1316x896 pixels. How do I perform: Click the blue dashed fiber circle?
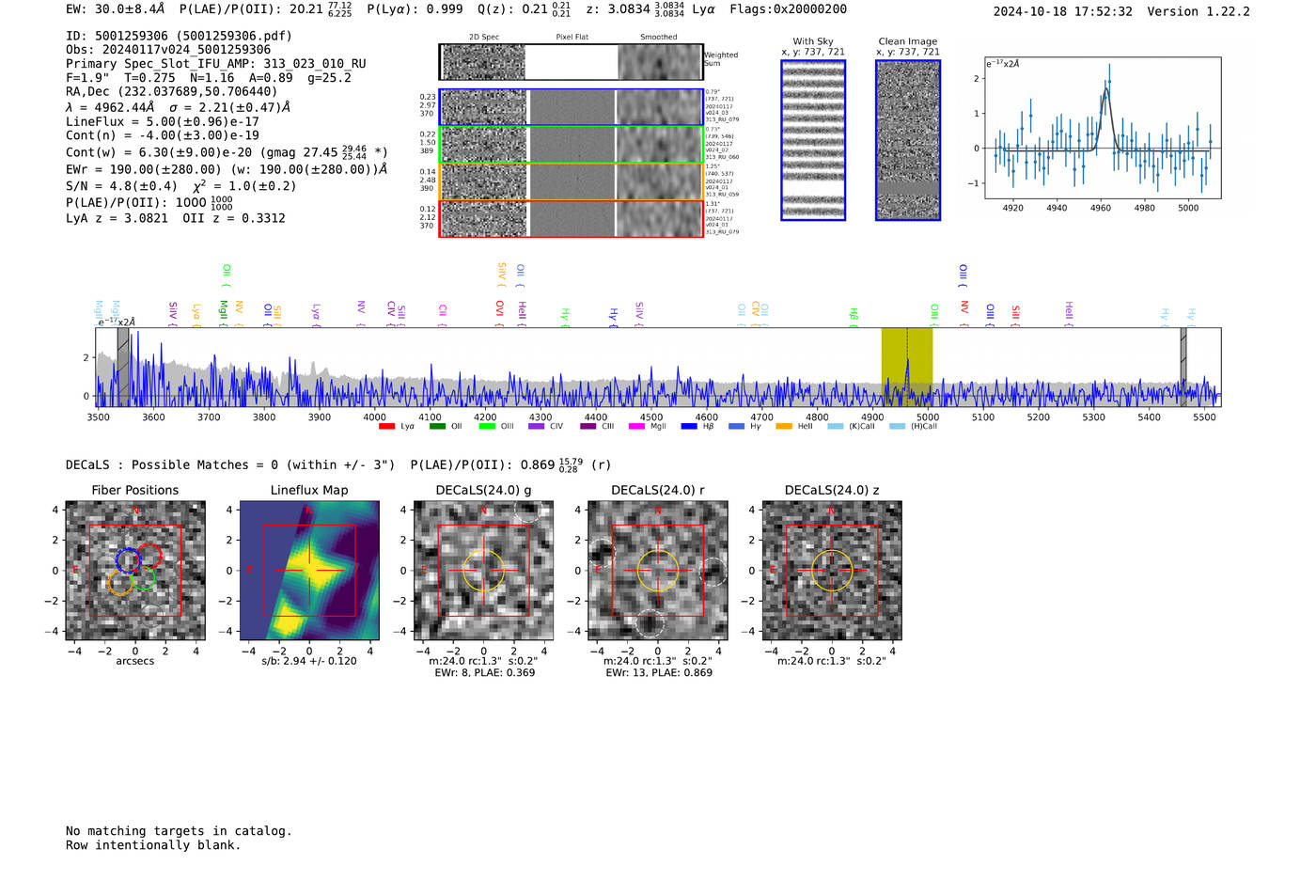[128, 560]
